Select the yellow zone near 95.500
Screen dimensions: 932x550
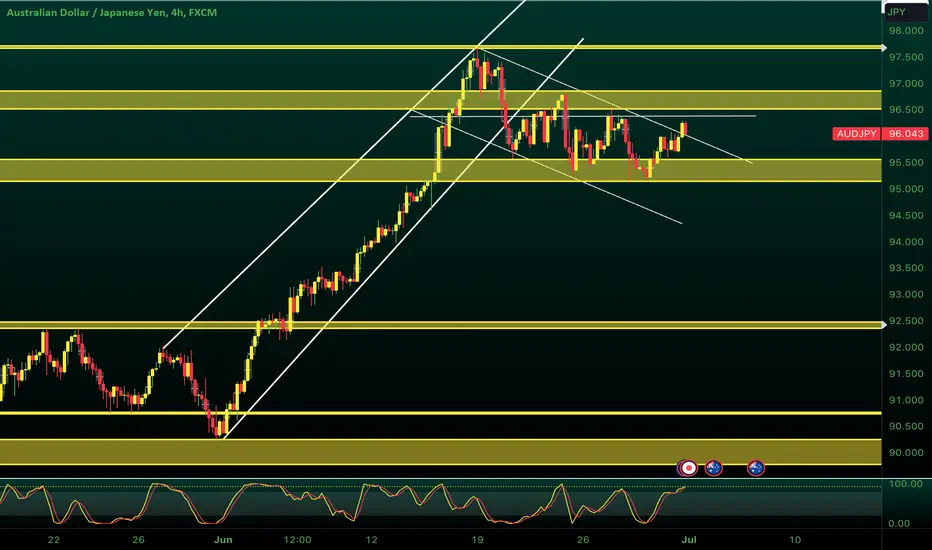440,170
